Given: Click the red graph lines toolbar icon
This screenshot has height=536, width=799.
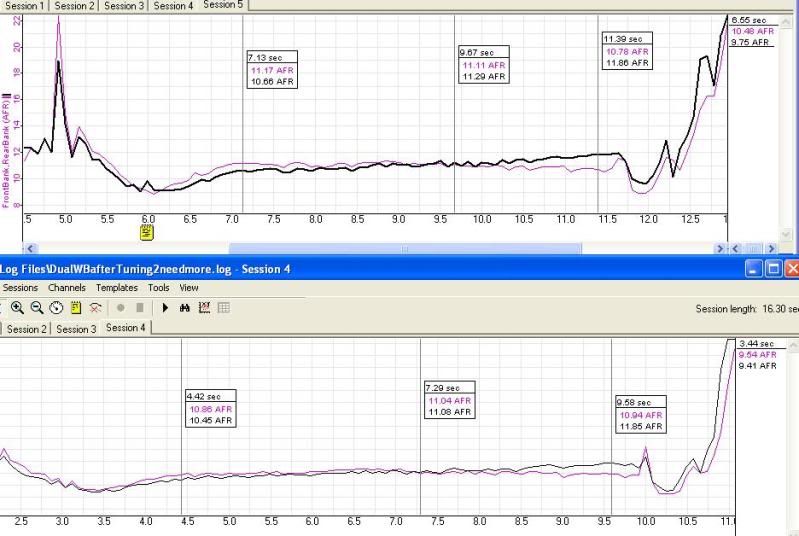Looking at the screenshot, I should (x=96, y=308).
